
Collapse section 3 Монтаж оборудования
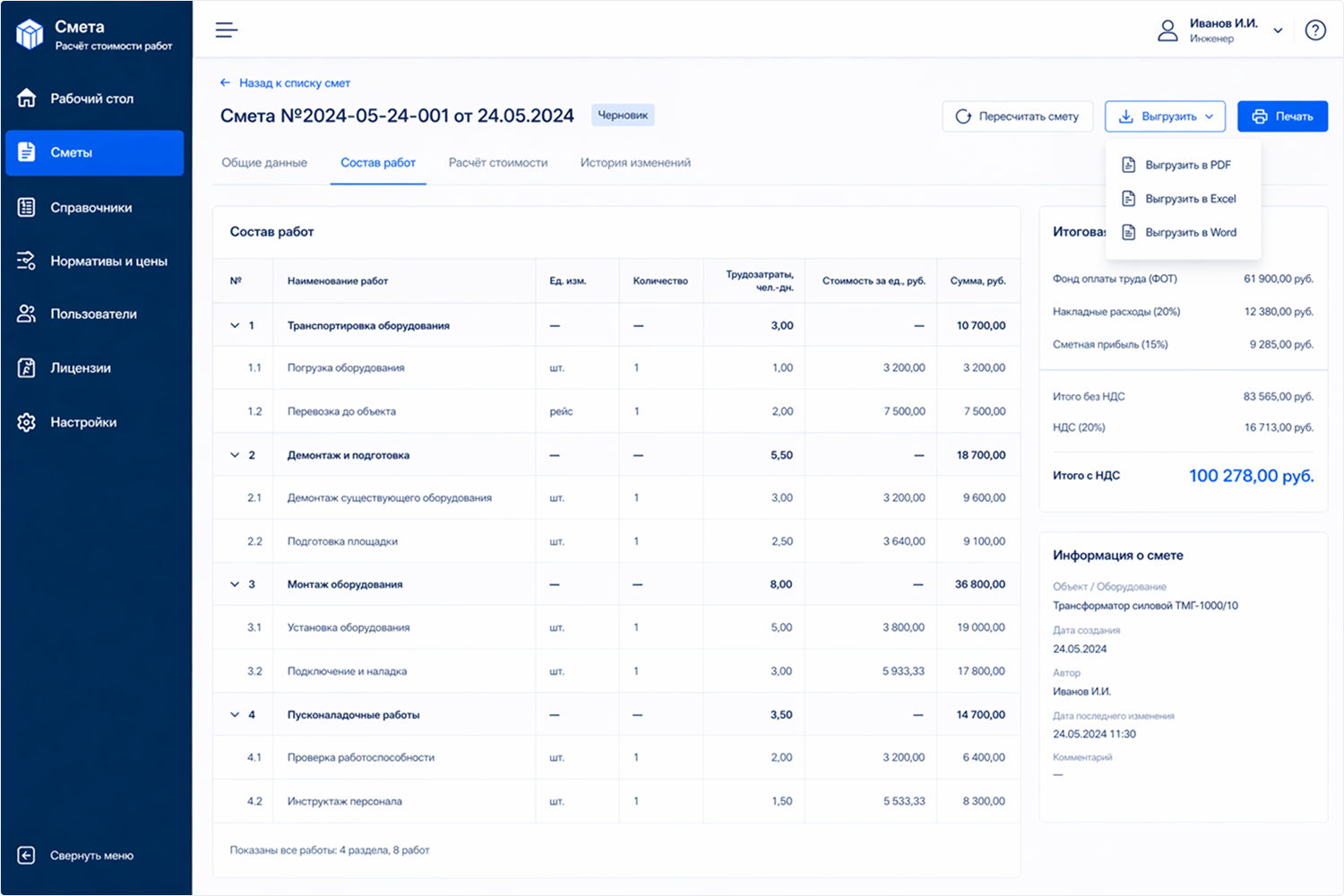point(235,584)
